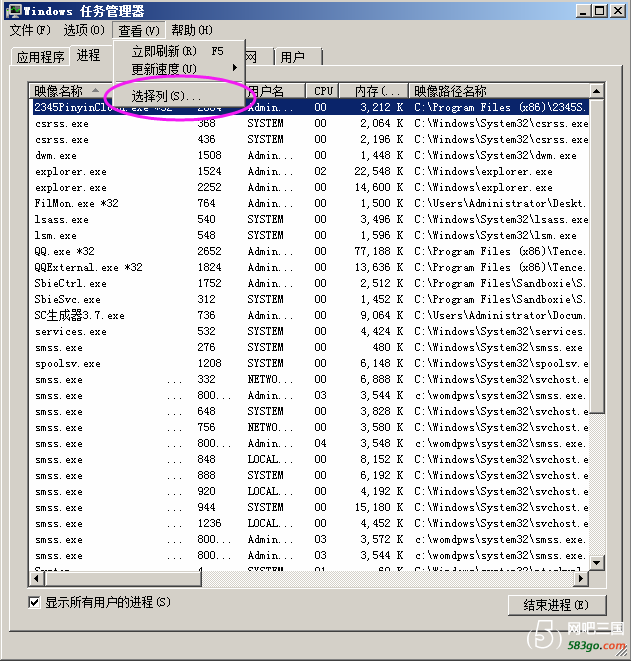Image resolution: width=631 pixels, height=661 pixels.
Task: Select smss.exe row with PID 1236
Action: pos(310,524)
